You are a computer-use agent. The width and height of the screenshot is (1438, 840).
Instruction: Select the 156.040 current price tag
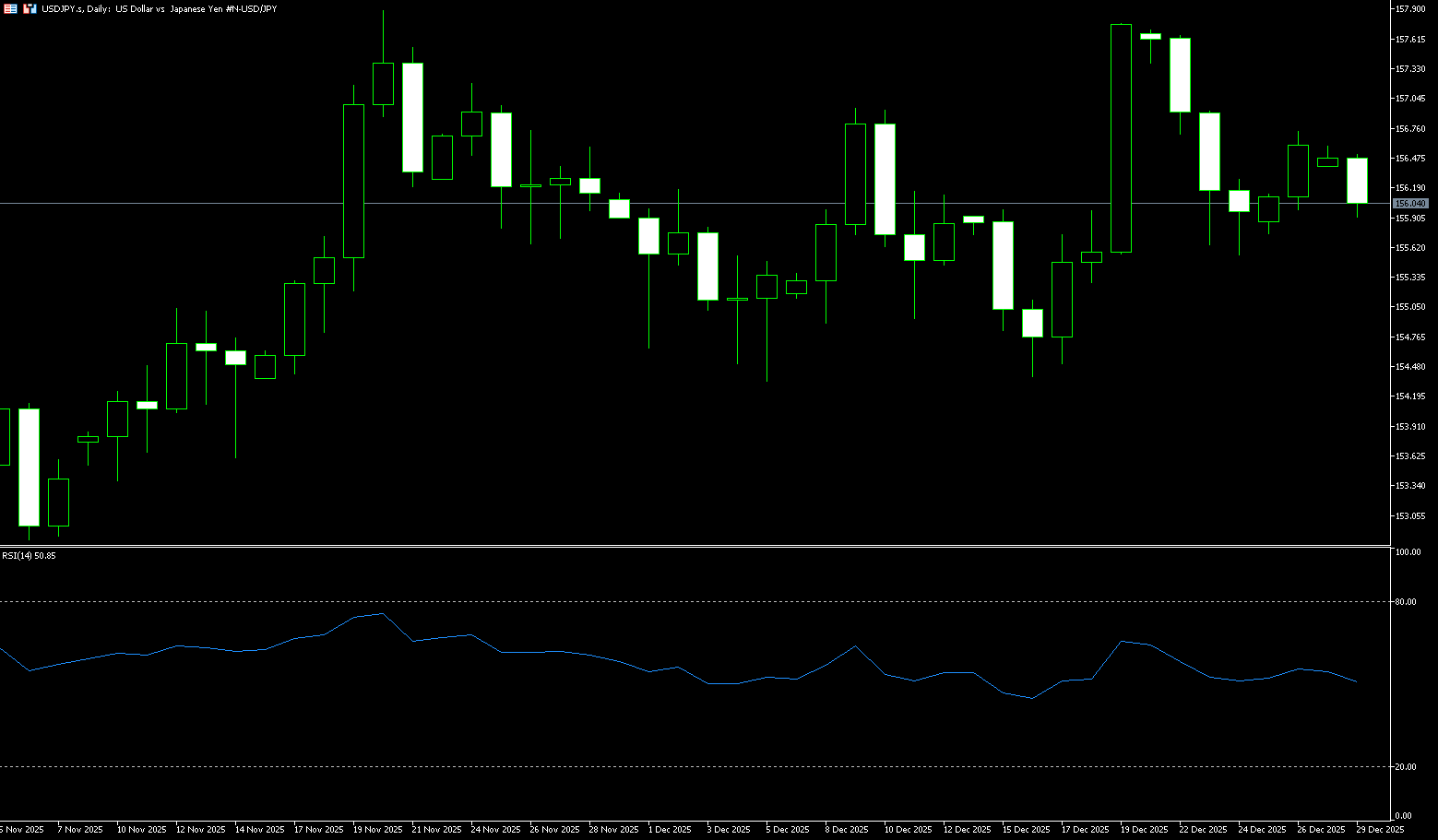pos(1410,203)
